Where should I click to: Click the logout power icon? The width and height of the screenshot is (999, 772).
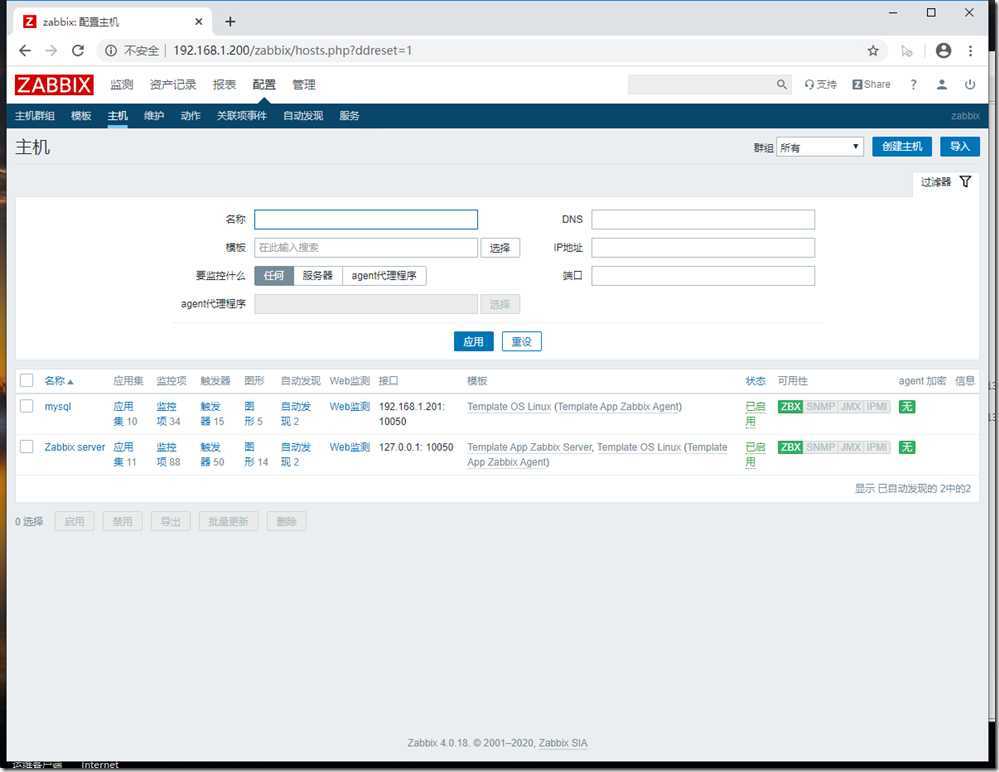[x=970, y=85]
